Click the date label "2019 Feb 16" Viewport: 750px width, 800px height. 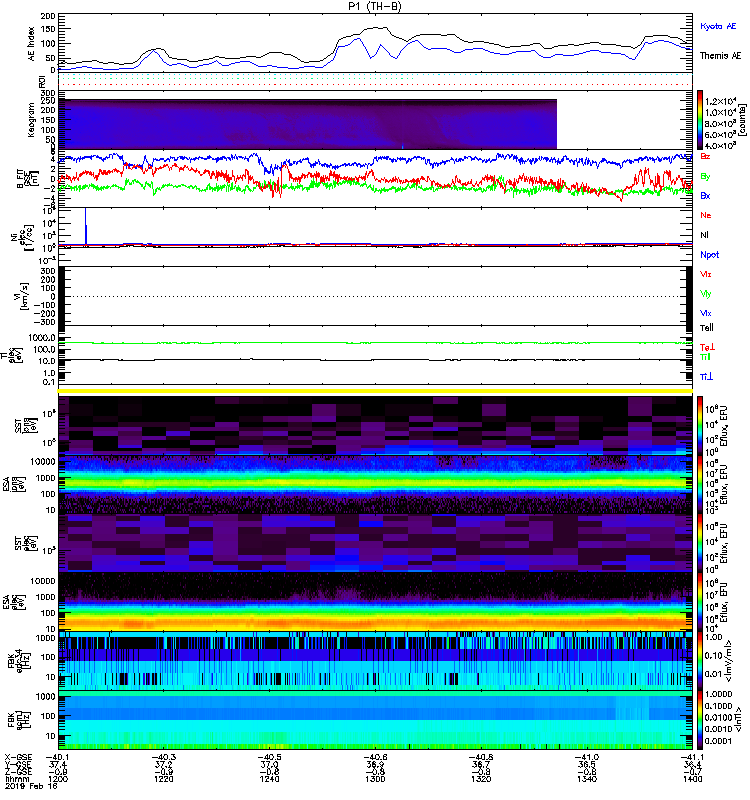[x=31, y=786]
